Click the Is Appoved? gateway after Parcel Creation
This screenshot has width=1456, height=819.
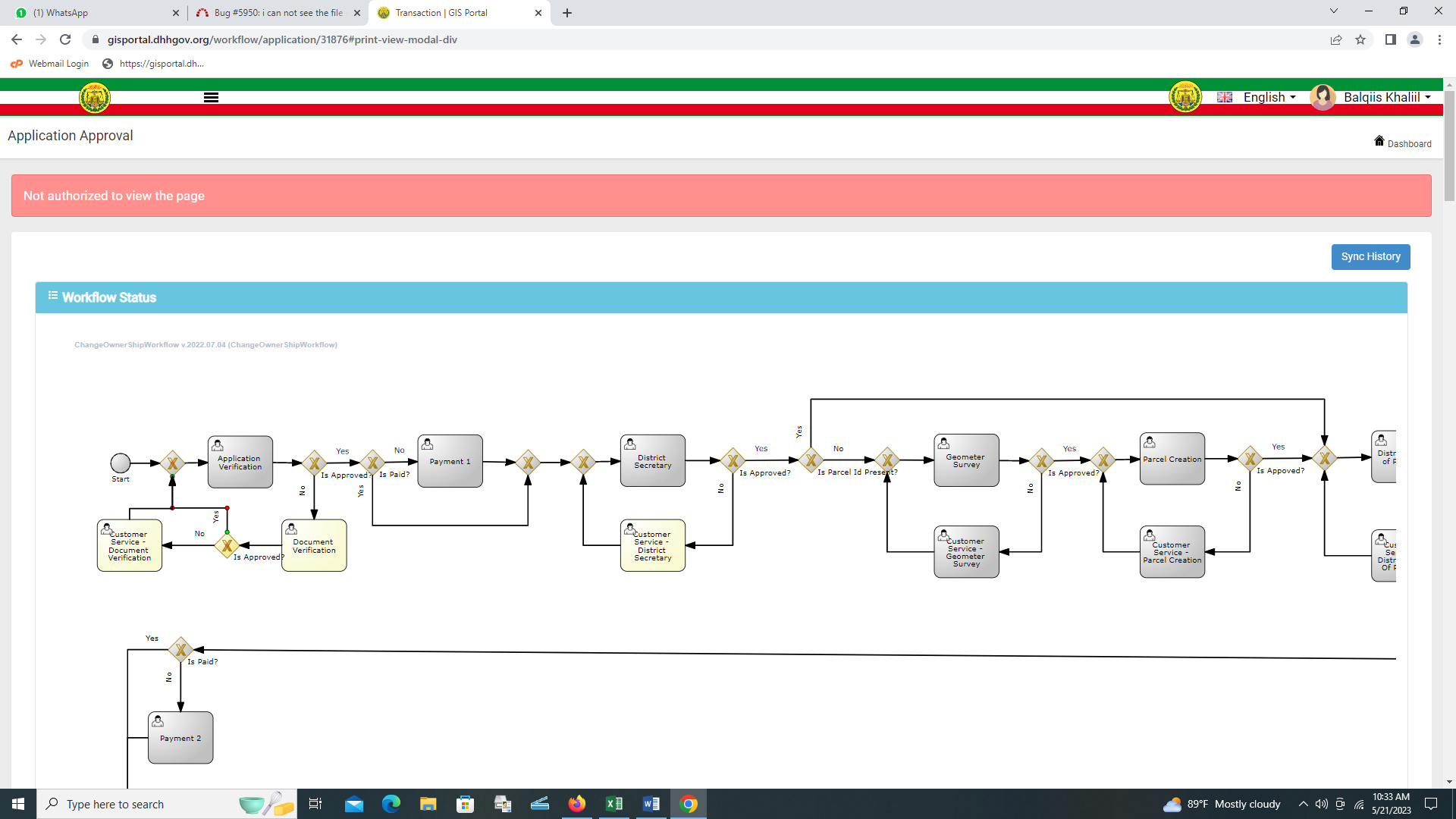pos(1250,458)
